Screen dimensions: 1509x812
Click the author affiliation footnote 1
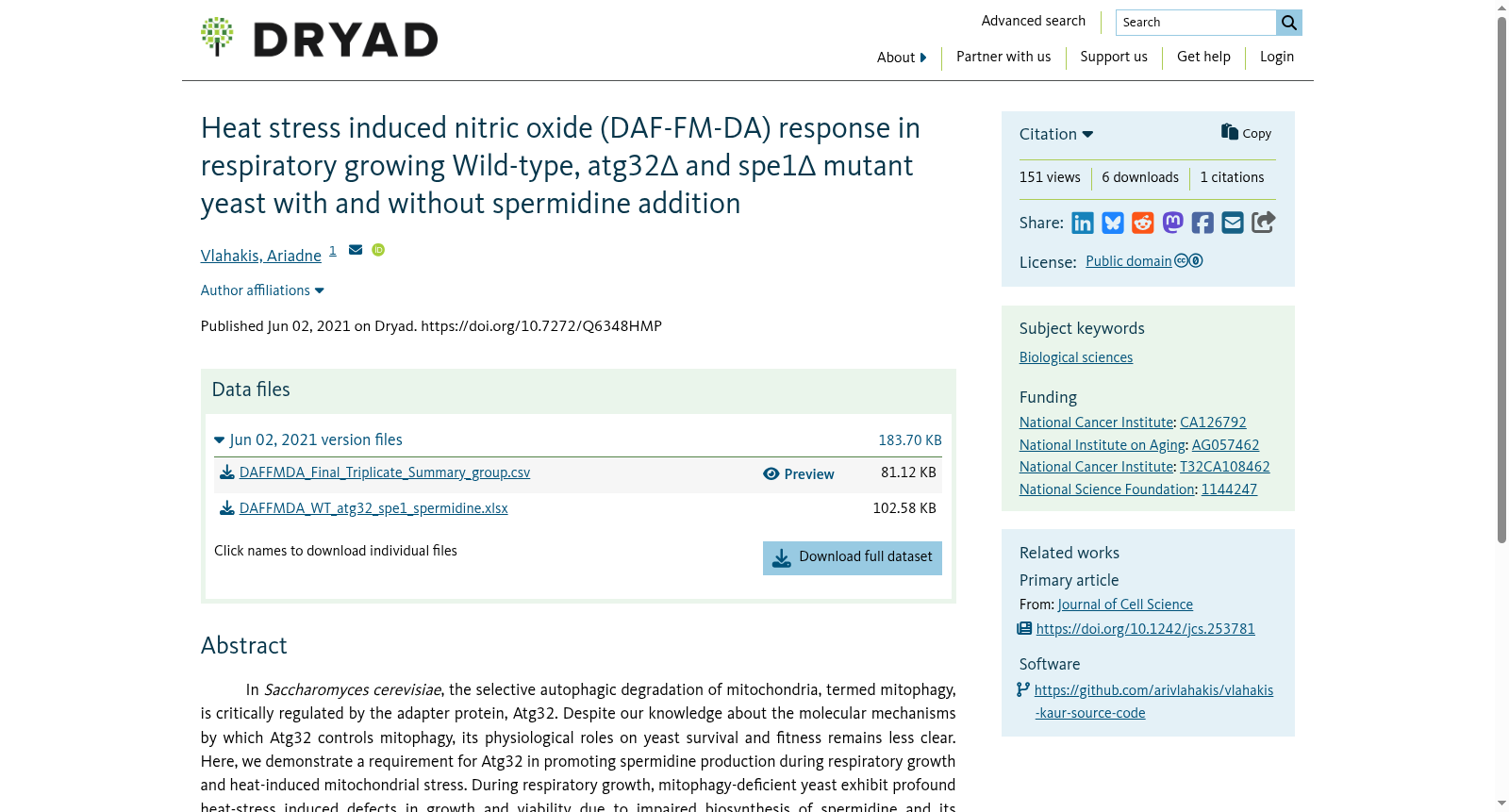click(x=333, y=251)
